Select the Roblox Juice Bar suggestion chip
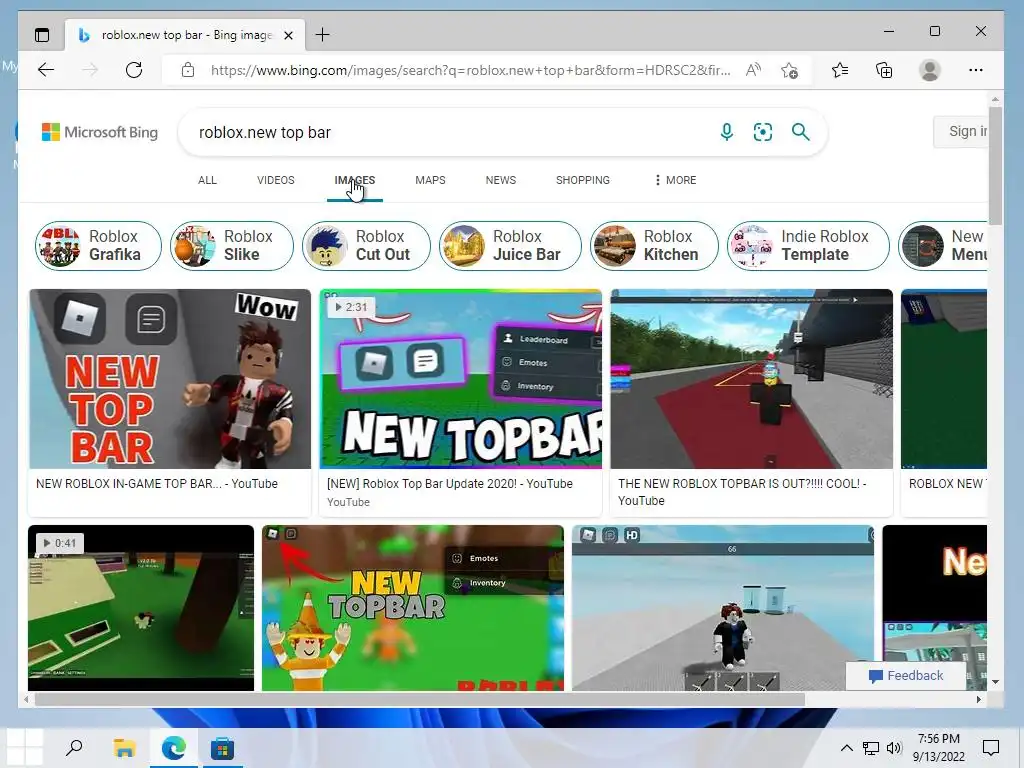 tap(510, 246)
